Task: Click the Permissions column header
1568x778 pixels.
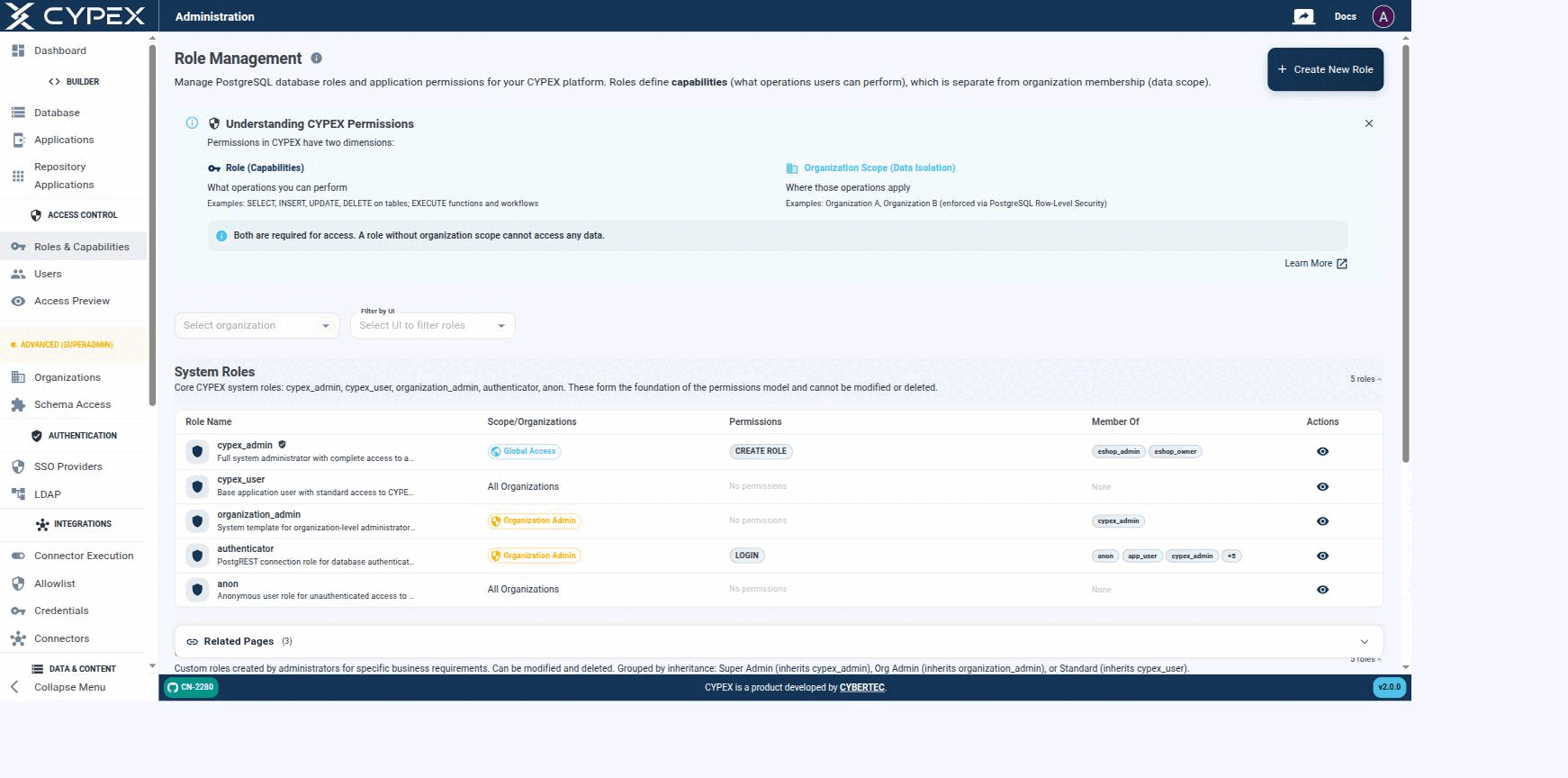Action: (755, 421)
